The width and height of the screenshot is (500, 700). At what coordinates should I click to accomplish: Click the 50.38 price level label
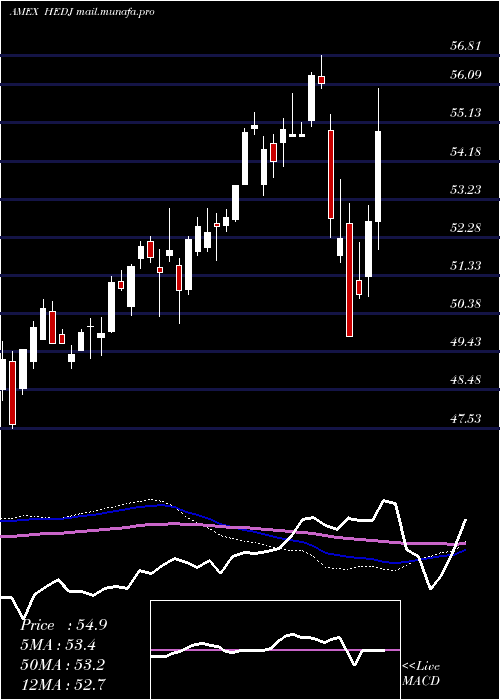465,304
